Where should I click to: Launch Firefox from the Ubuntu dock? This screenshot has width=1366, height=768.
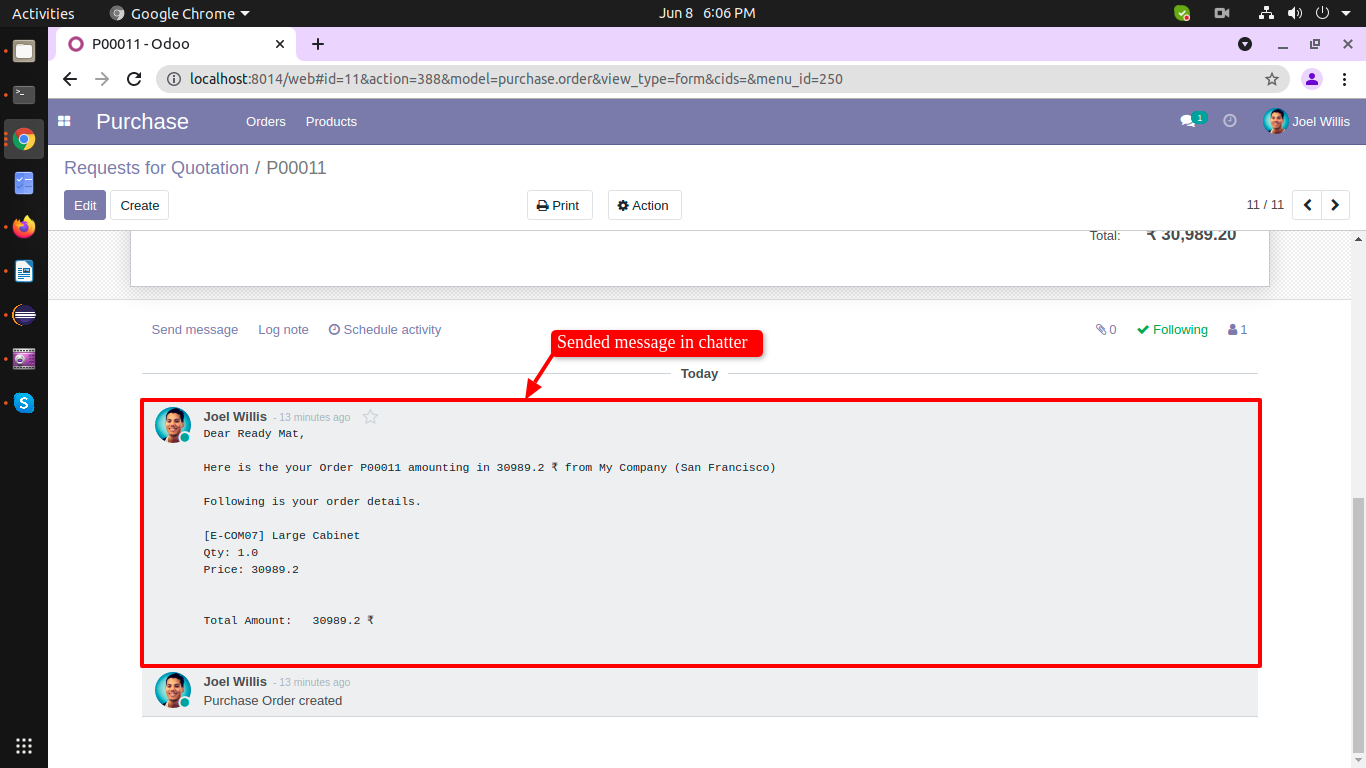[x=24, y=227]
